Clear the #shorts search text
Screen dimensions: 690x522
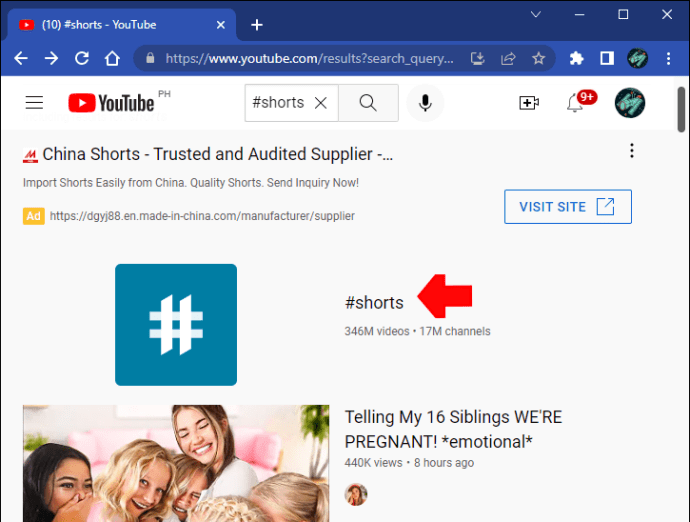(x=321, y=102)
